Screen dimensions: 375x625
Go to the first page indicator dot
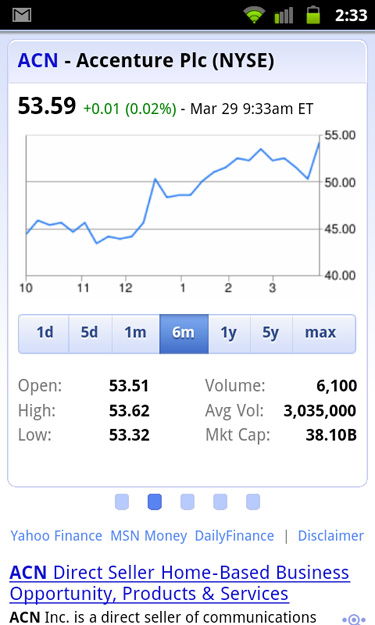tap(122, 502)
